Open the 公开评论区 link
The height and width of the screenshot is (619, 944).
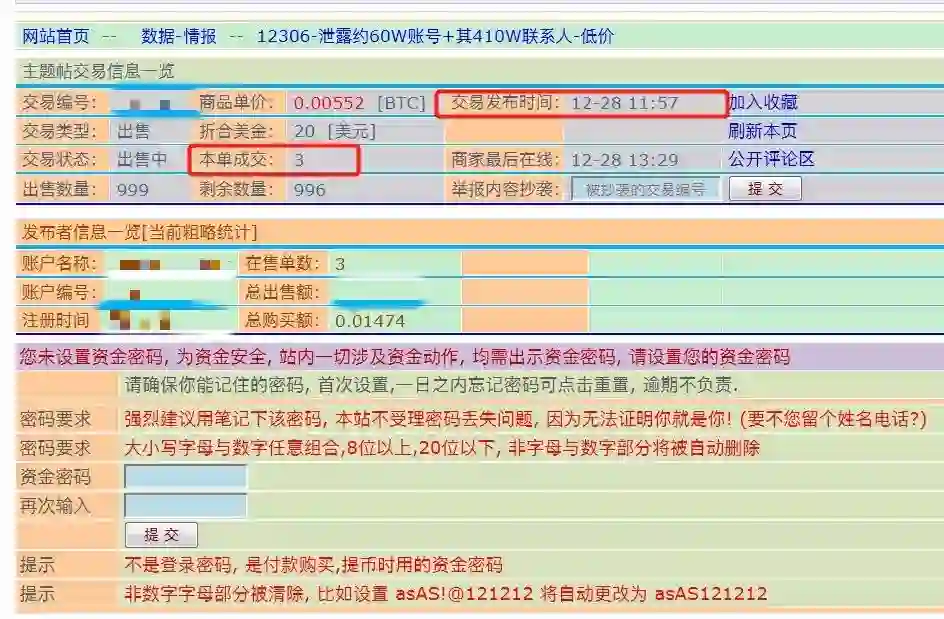(771, 159)
